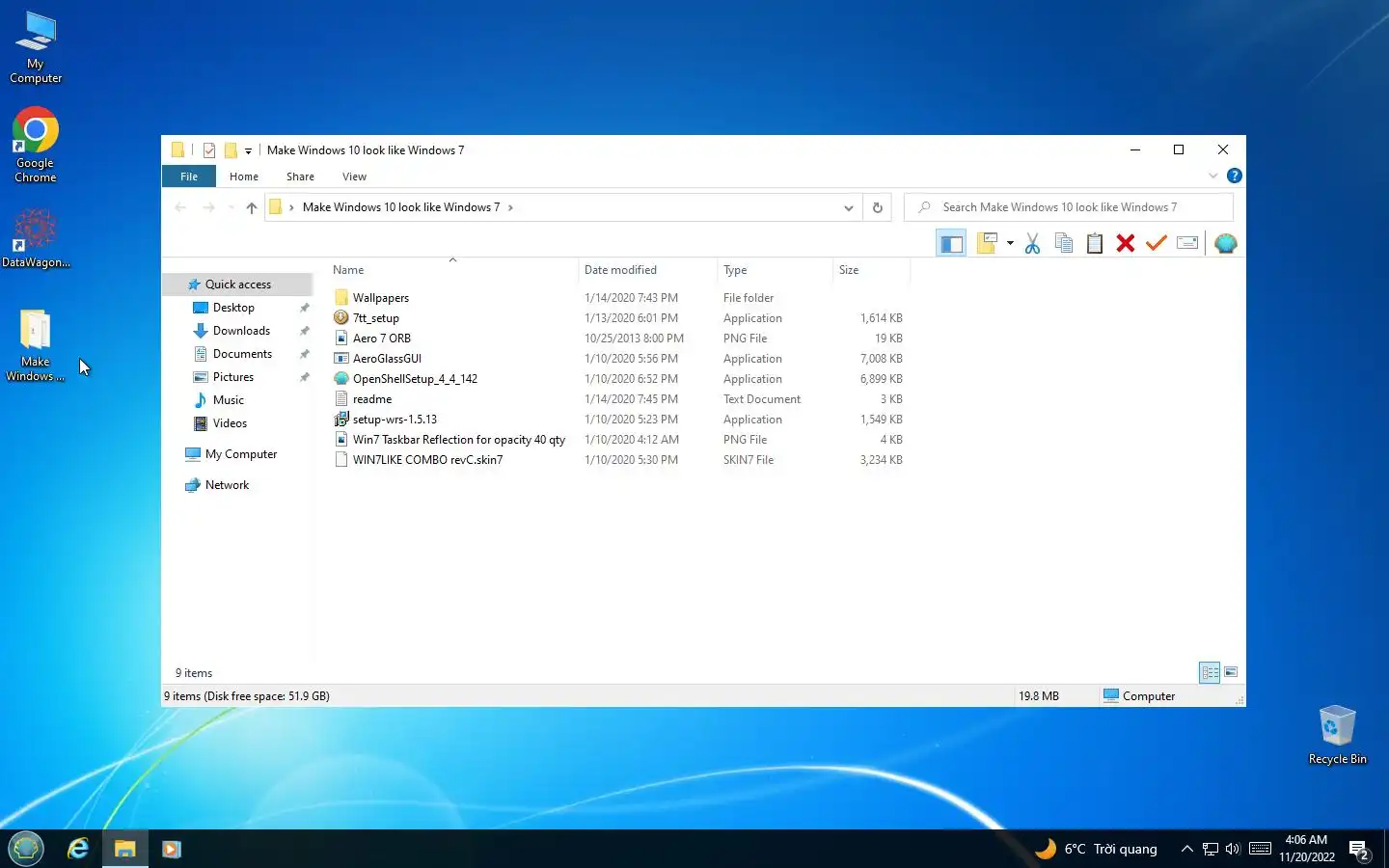Open the notification center icon
Viewport: 1389px width, 868px height.
1359,850
